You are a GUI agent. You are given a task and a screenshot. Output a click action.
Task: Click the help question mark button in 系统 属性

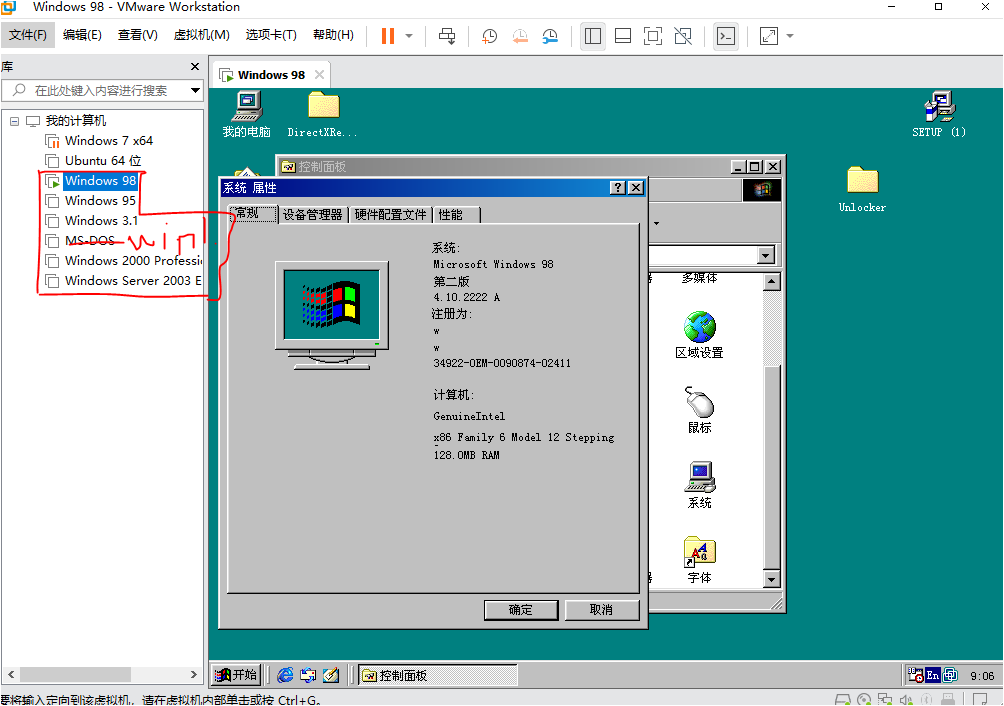click(x=618, y=188)
